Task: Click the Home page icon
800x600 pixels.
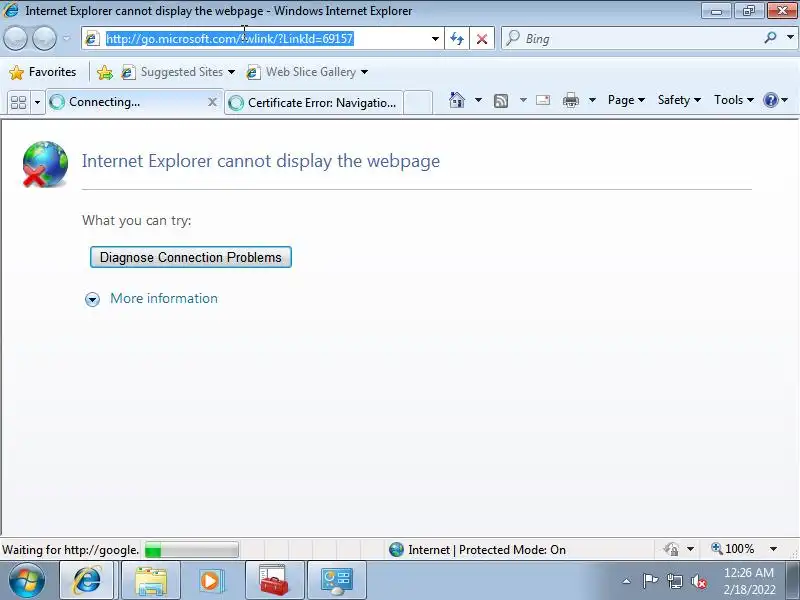Action: pyautogui.click(x=457, y=100)
